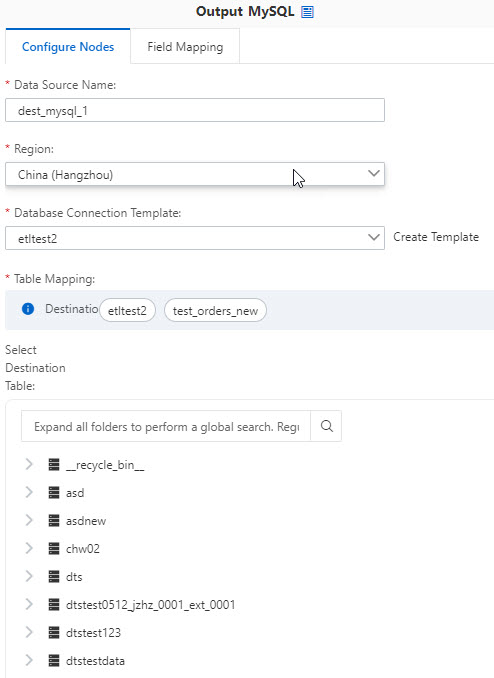Open the Field Mapping tab
This screenshot has width=494, height=678.
tap(185, 47)
